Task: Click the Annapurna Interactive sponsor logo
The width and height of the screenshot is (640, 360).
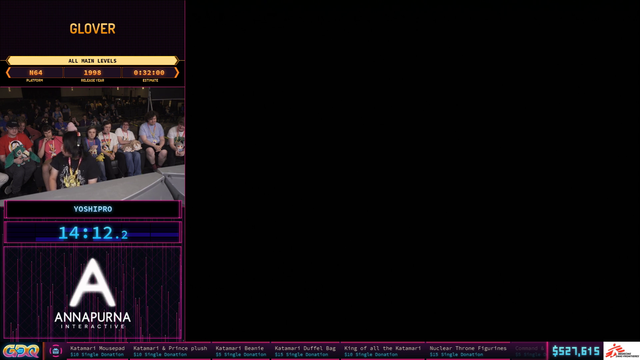Action: coord(93,293)
